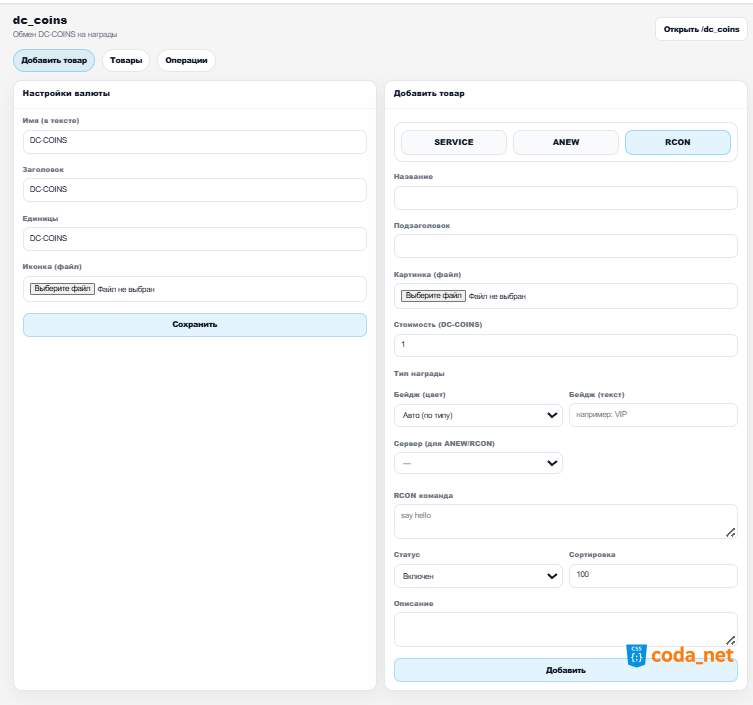The image size is (753, 705).
Task: Submit the product with Добавить button
Action: pos(566,670)
